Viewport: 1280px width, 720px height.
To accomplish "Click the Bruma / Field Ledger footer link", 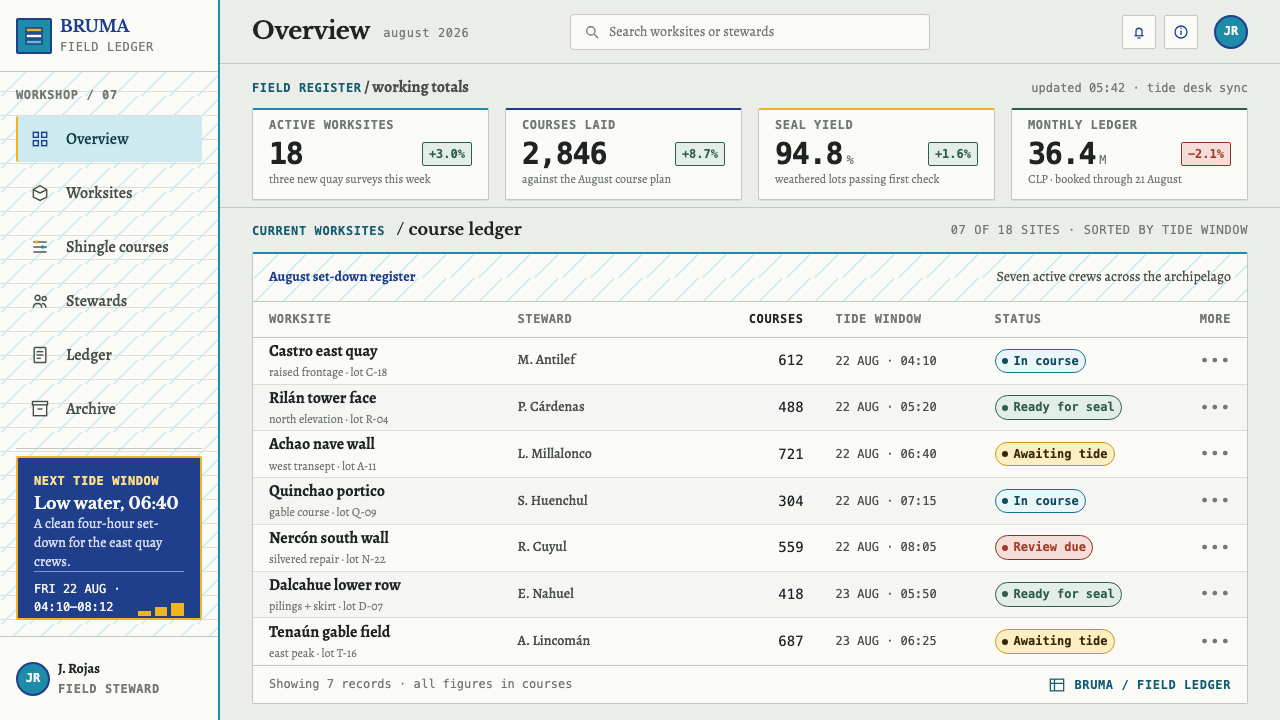I will (x=1140, y=685).
